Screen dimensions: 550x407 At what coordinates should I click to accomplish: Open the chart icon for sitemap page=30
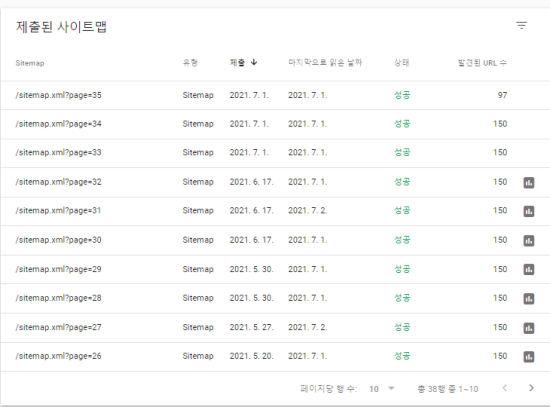tap(529, 241)
